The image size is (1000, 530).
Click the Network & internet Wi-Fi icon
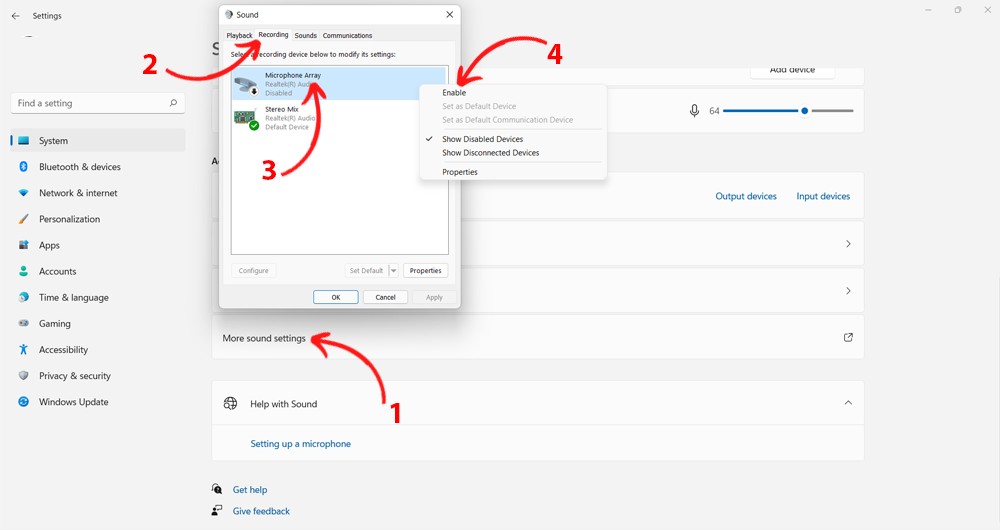coord(24,193)
